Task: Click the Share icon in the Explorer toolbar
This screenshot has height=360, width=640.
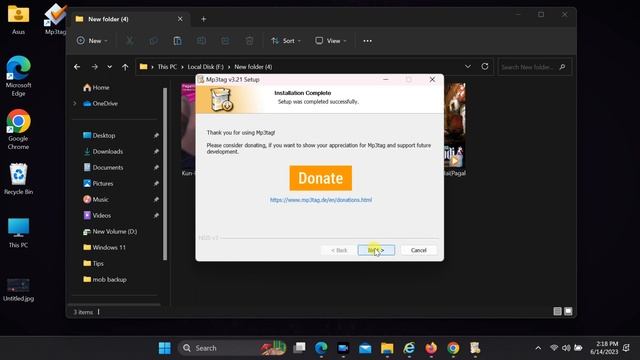Action: (225, 41)
